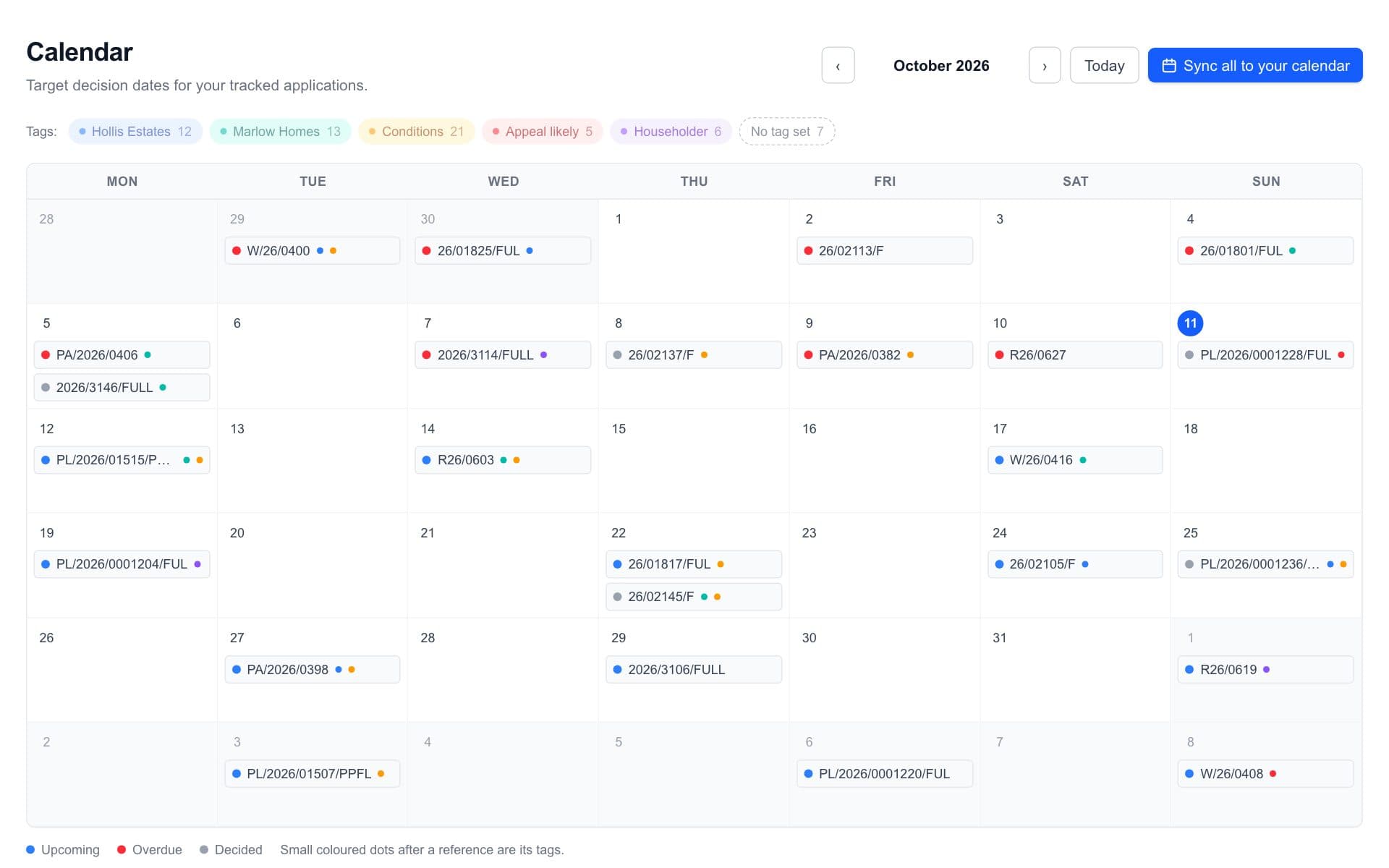Click the Today button
This screenshot has width=1389, height=868.
pos(1104,65)
